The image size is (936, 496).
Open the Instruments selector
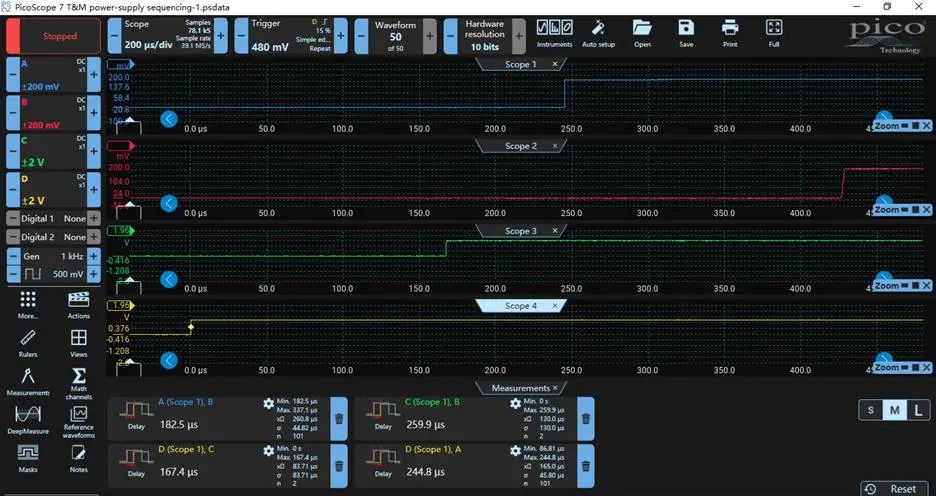tap(554, 33)
